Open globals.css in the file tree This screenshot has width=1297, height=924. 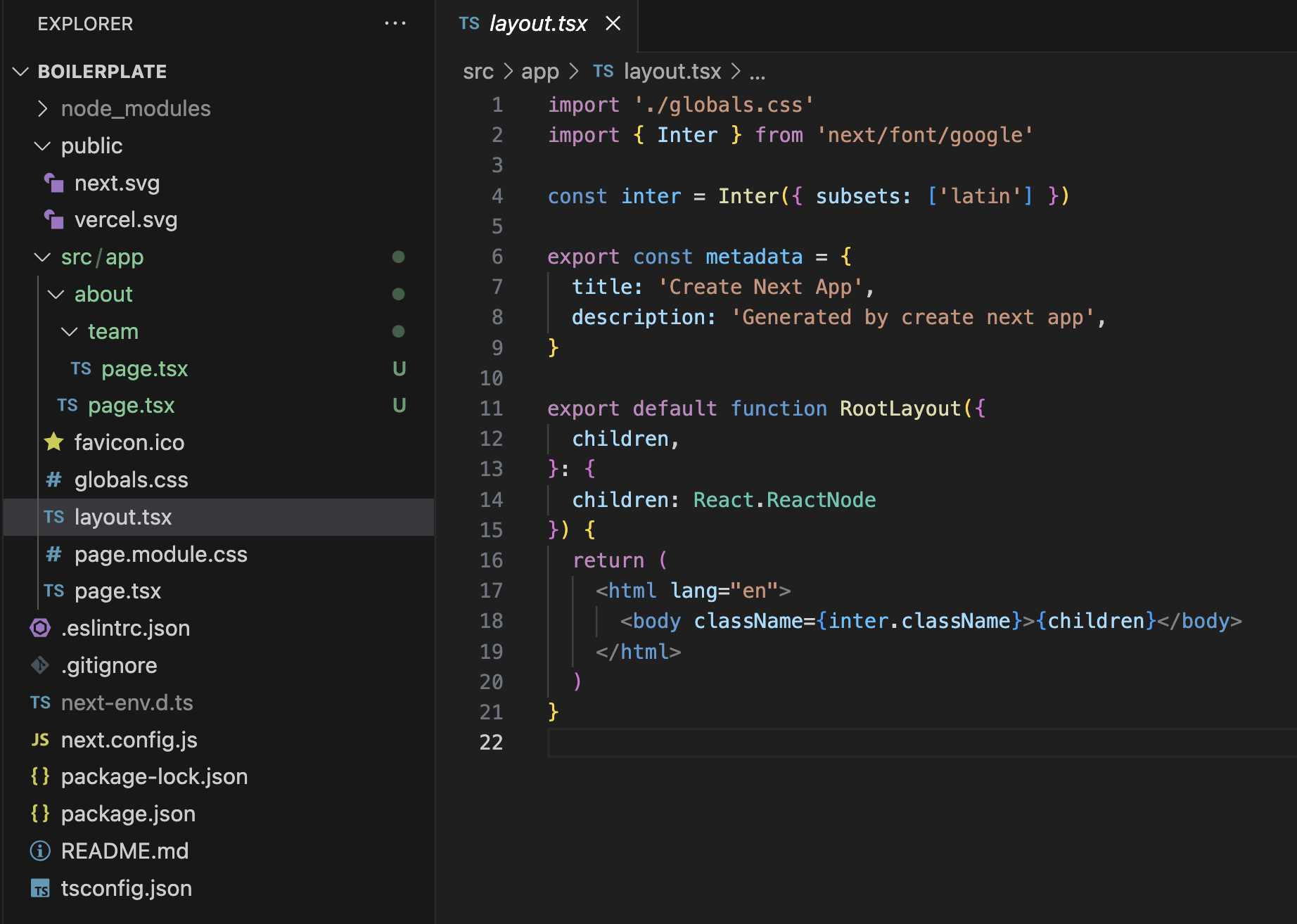click(131, 480)
